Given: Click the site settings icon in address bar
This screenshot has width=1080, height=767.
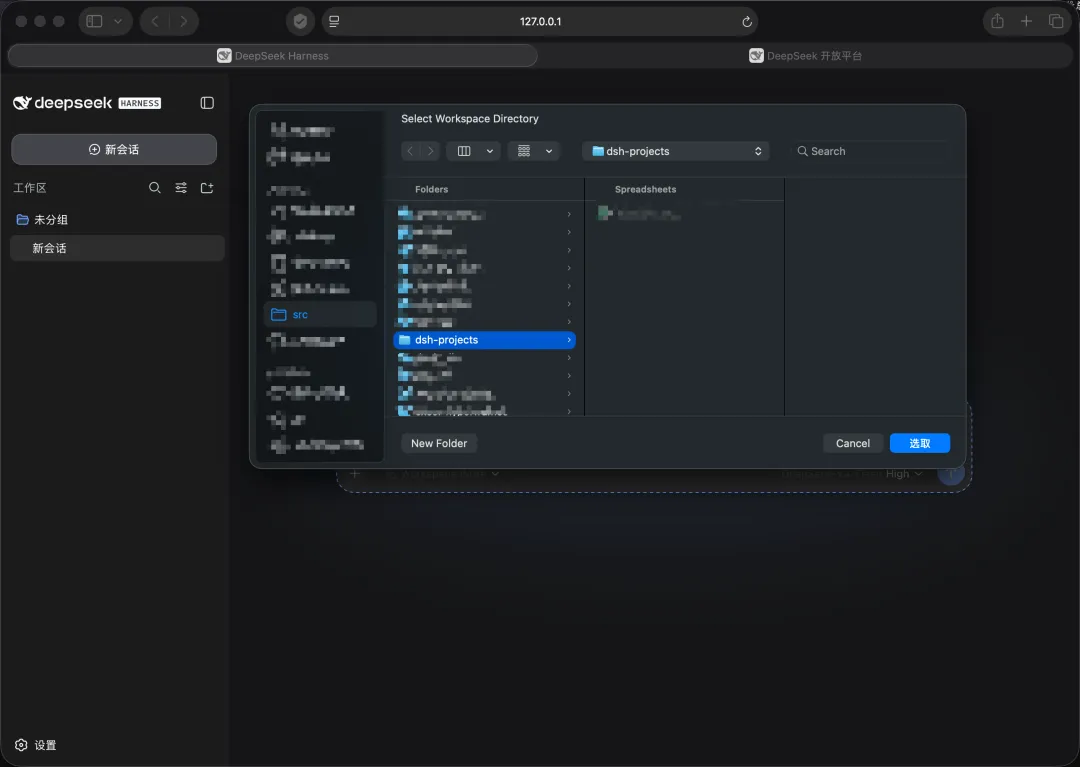Looking at the screenshot, I should pos(334,22).
